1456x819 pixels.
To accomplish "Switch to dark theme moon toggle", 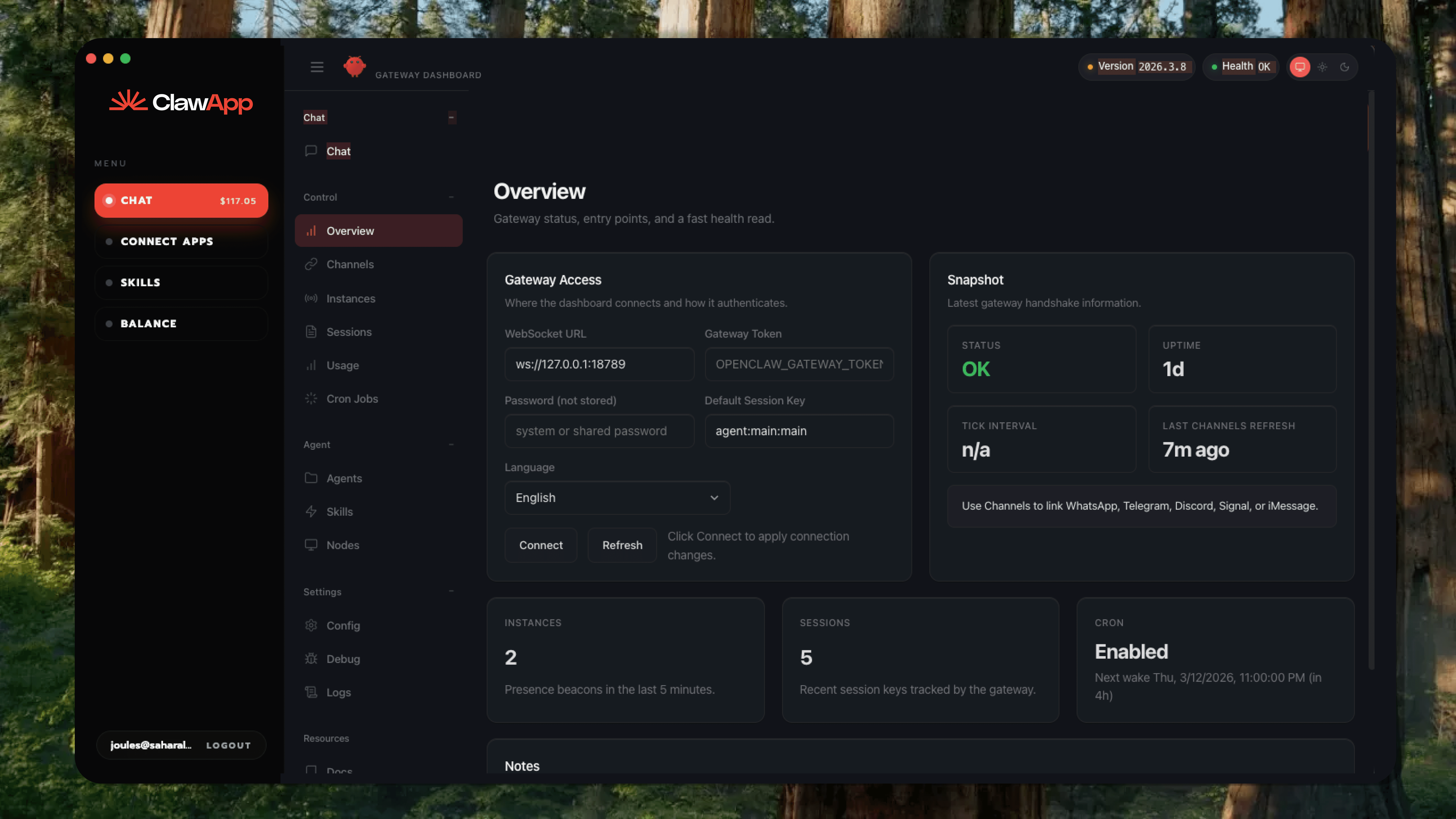I will click(x=1345, y=67).
